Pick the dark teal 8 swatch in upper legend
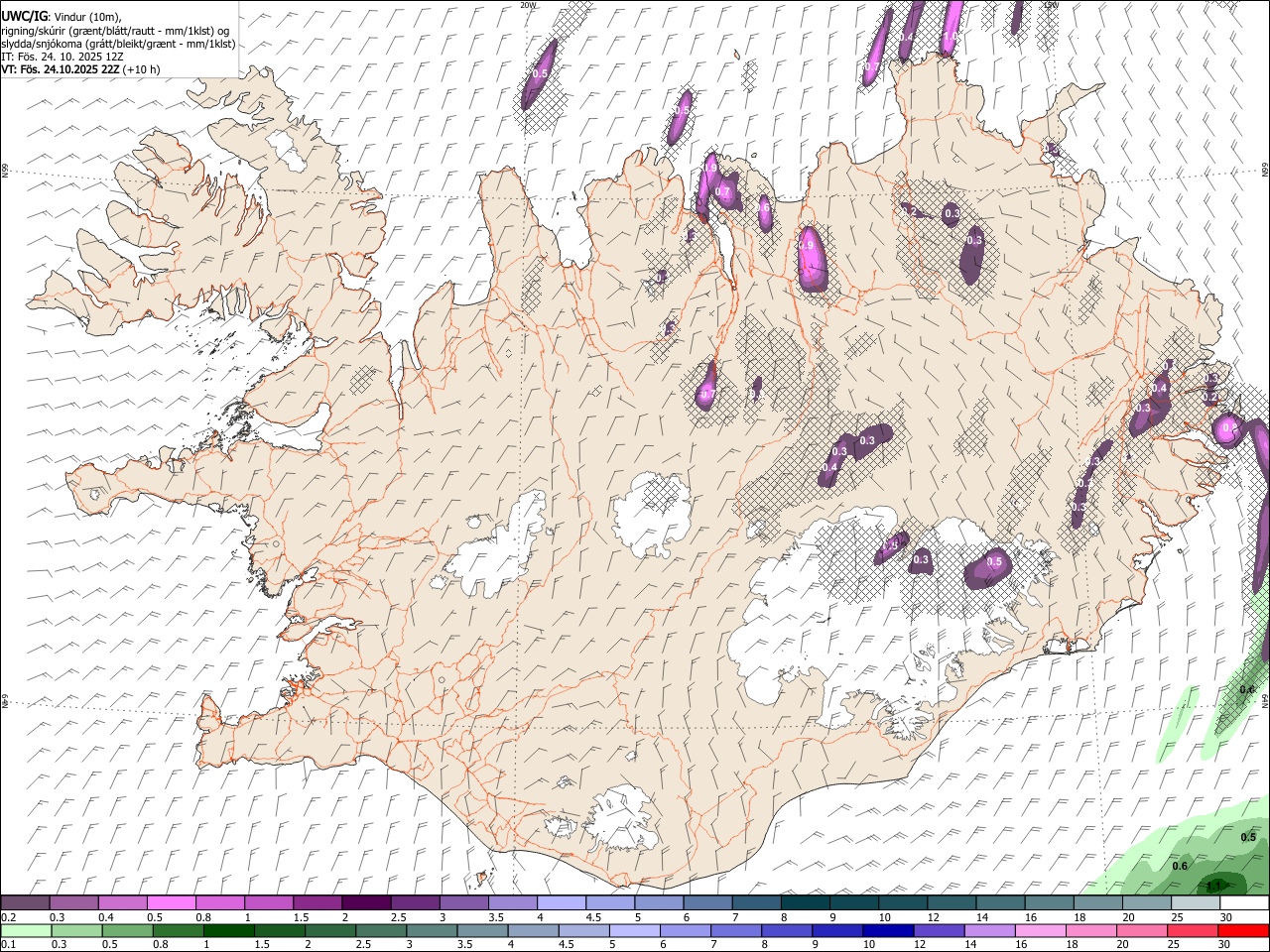 click(x=805, y=903)
